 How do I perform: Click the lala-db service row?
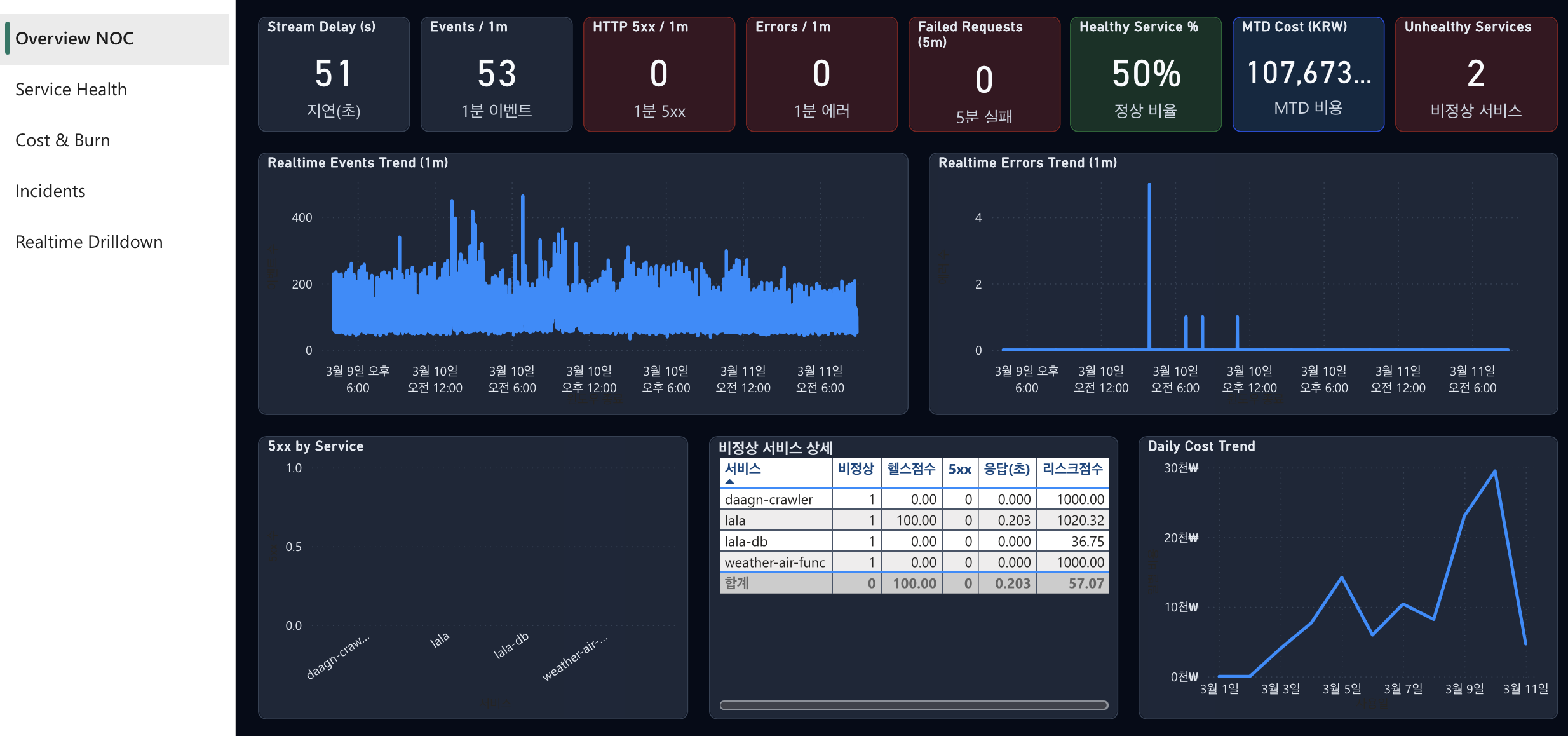pos(746,542)
